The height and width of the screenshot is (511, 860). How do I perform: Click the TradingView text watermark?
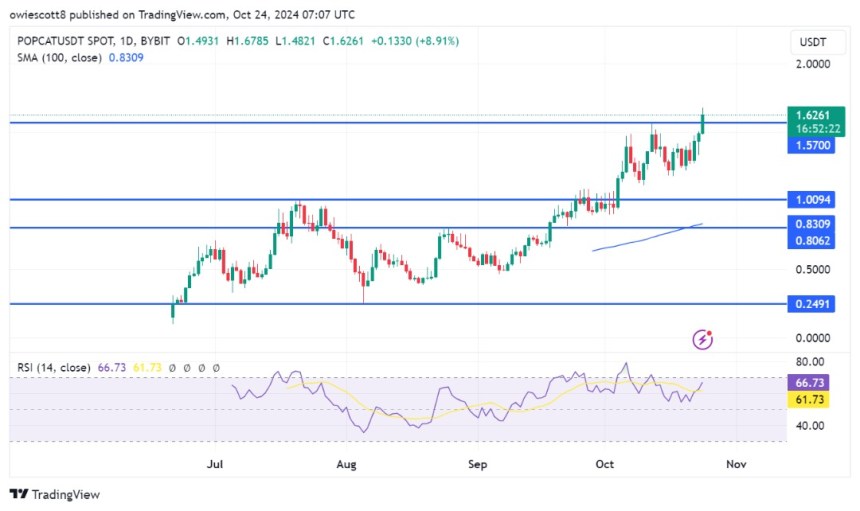click(x=66, y=495)
